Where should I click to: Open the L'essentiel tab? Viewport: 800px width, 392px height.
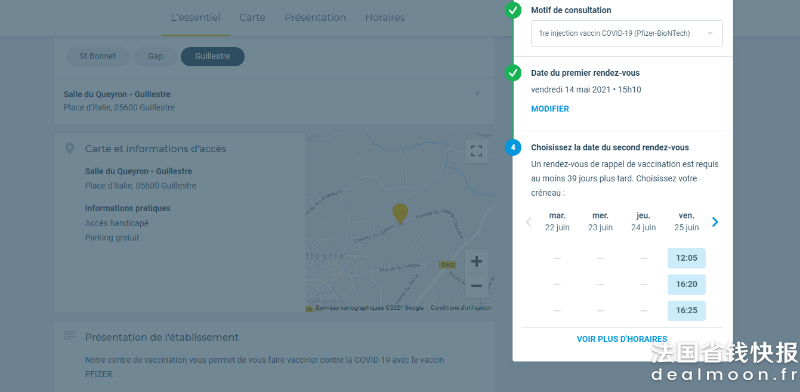pos(196,18)
